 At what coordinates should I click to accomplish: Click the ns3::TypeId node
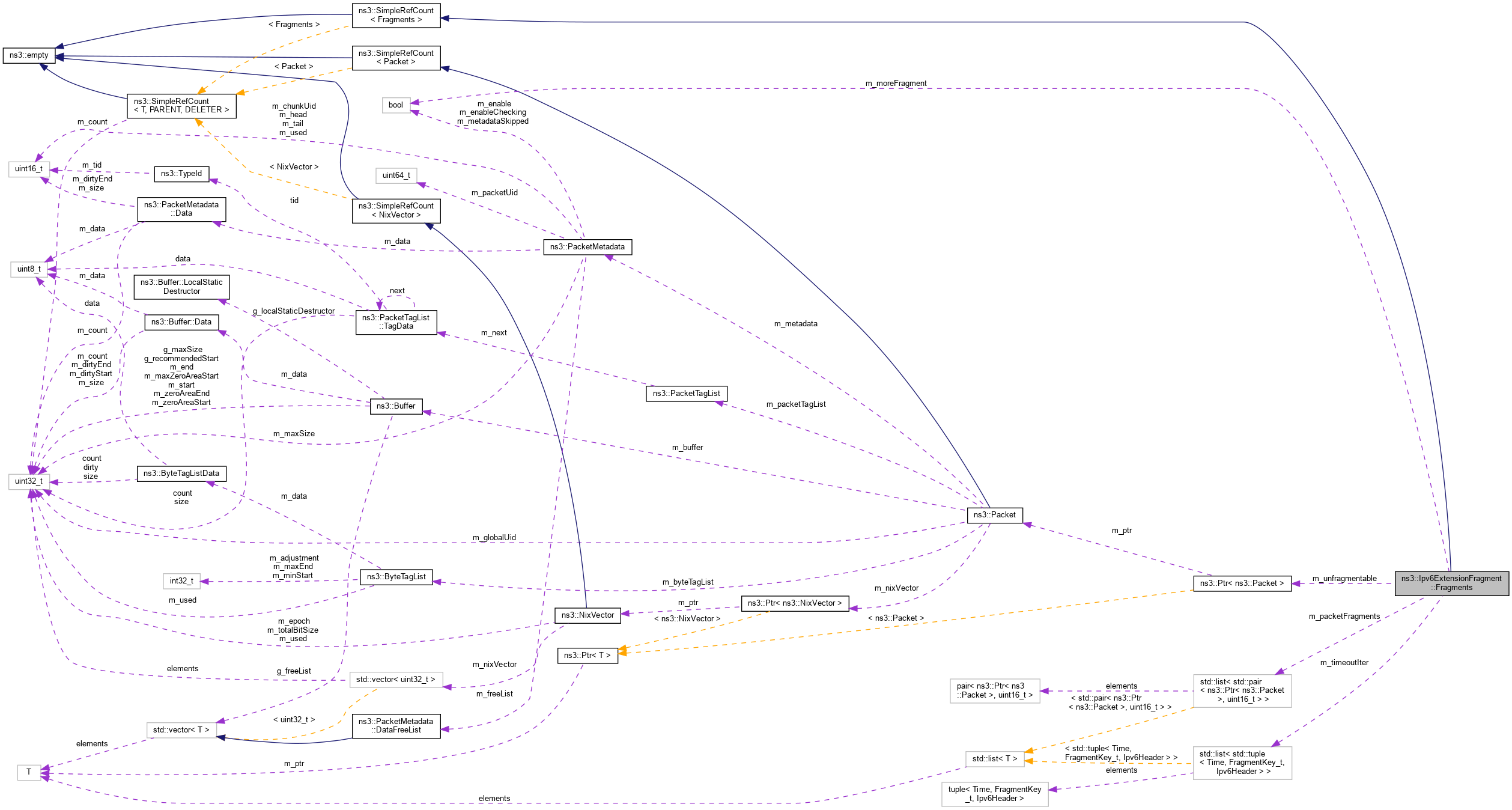coord(183,174)
